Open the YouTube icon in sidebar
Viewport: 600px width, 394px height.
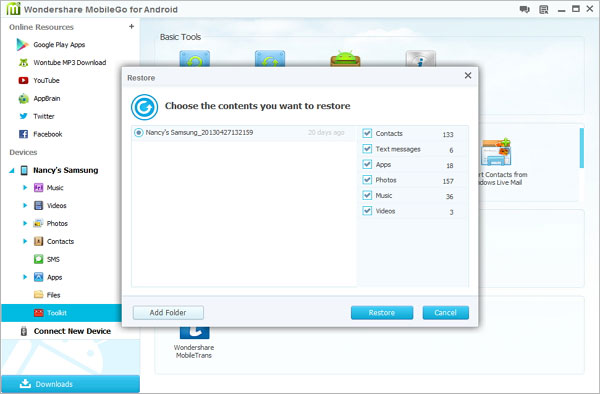pos(23,80)
